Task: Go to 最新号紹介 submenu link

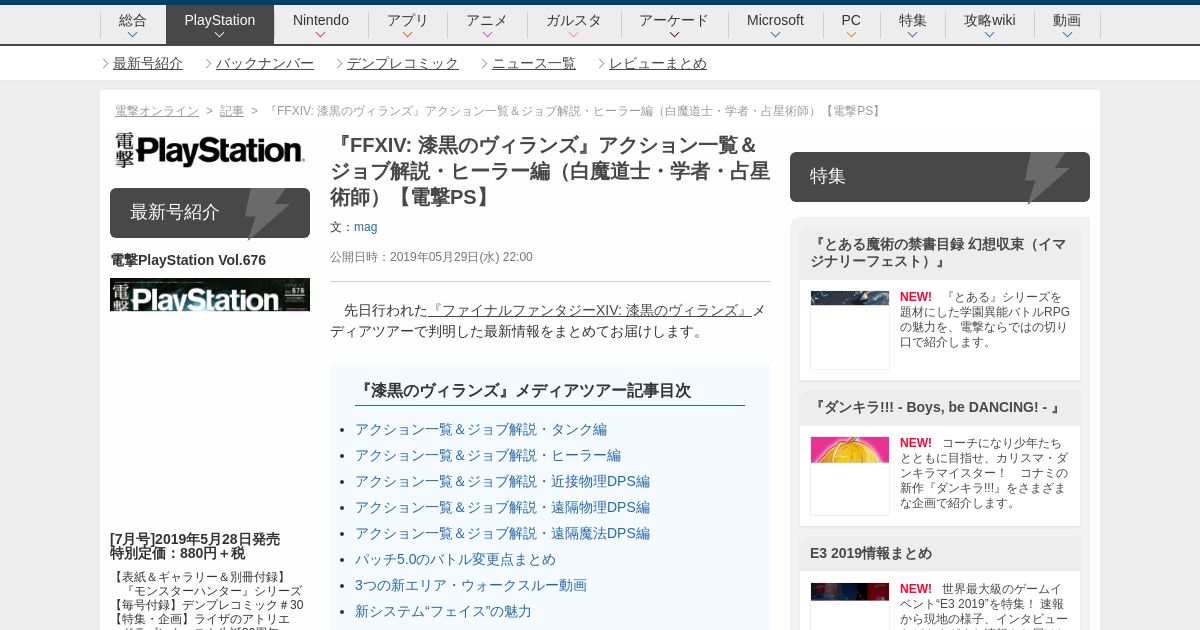Action: tap(148, 63)
